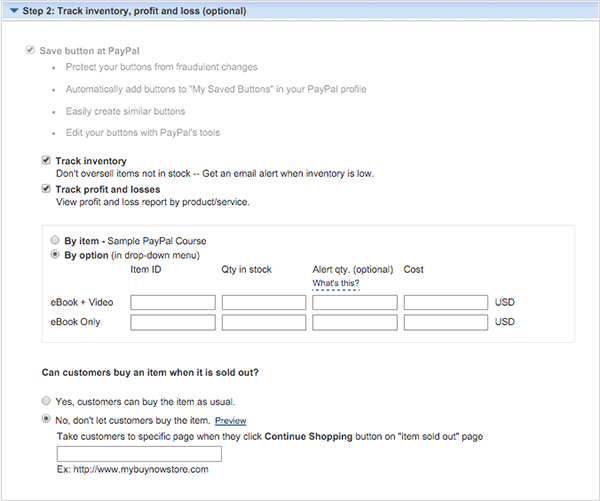The height and width of the screenshot is (501, 600).
Task: Toggle the Save button at PayPal checkbox
Action: [30, 50]
